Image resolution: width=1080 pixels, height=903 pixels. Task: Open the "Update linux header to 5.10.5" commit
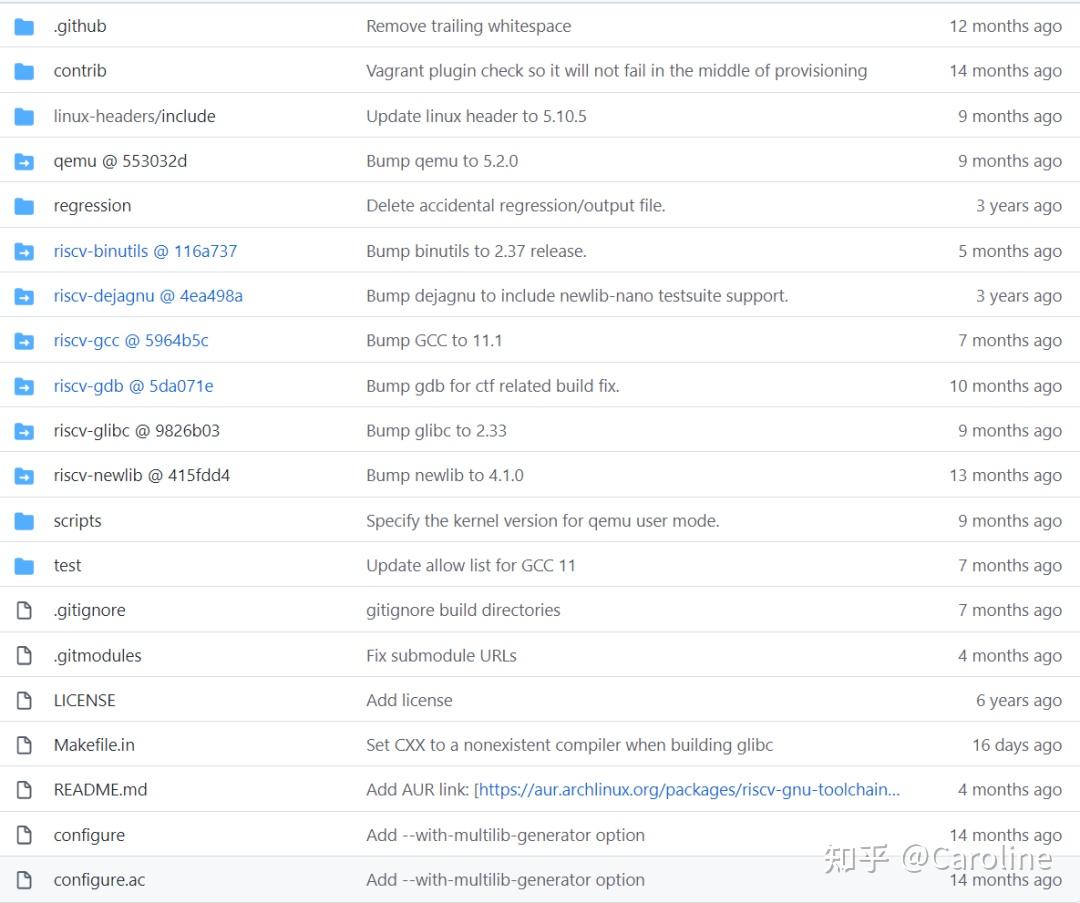tap(477, 116)
